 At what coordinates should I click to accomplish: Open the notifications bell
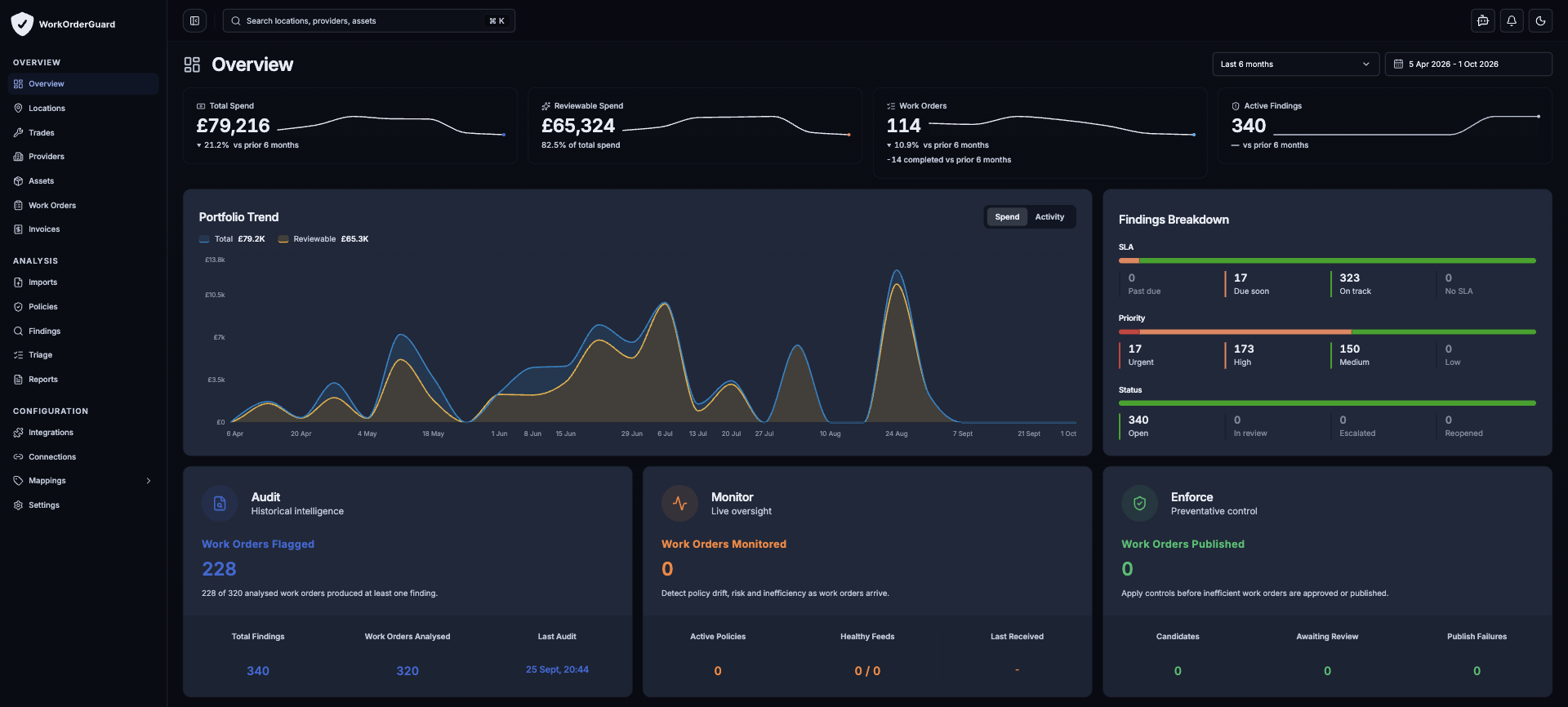click(1512, 21)
